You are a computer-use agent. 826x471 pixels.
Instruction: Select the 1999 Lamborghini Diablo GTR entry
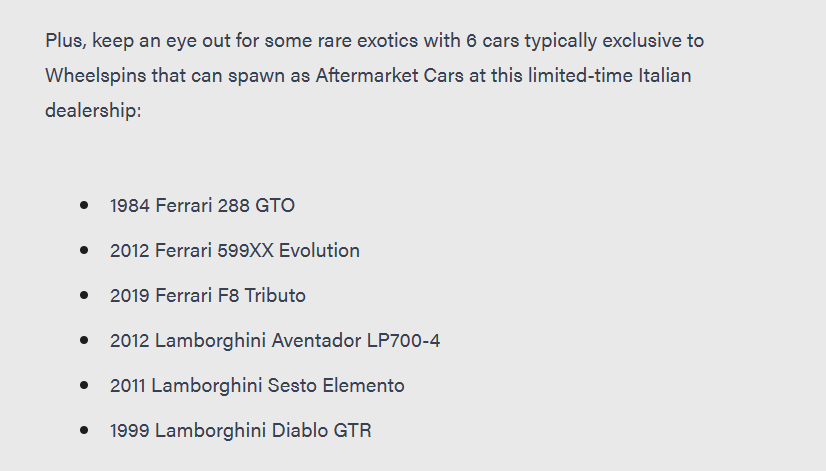coord(241,430)
